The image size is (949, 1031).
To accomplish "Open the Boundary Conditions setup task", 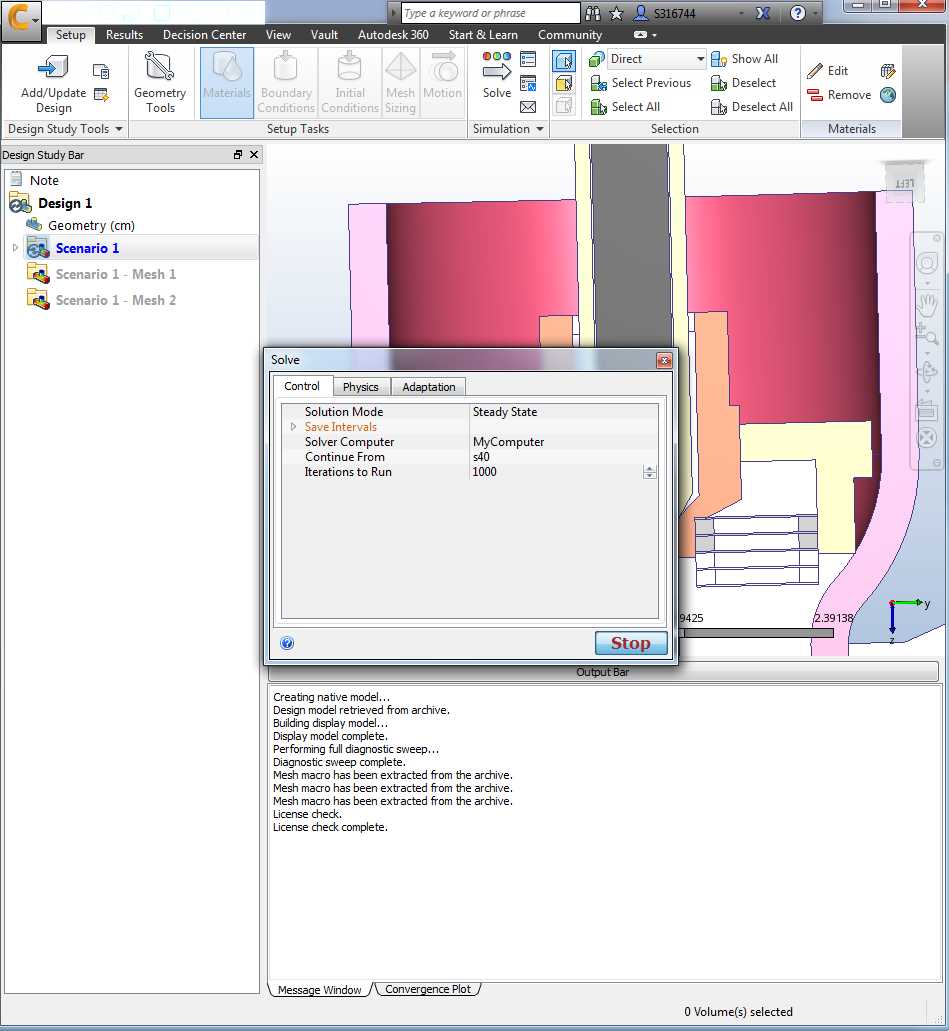I will 286,80.
